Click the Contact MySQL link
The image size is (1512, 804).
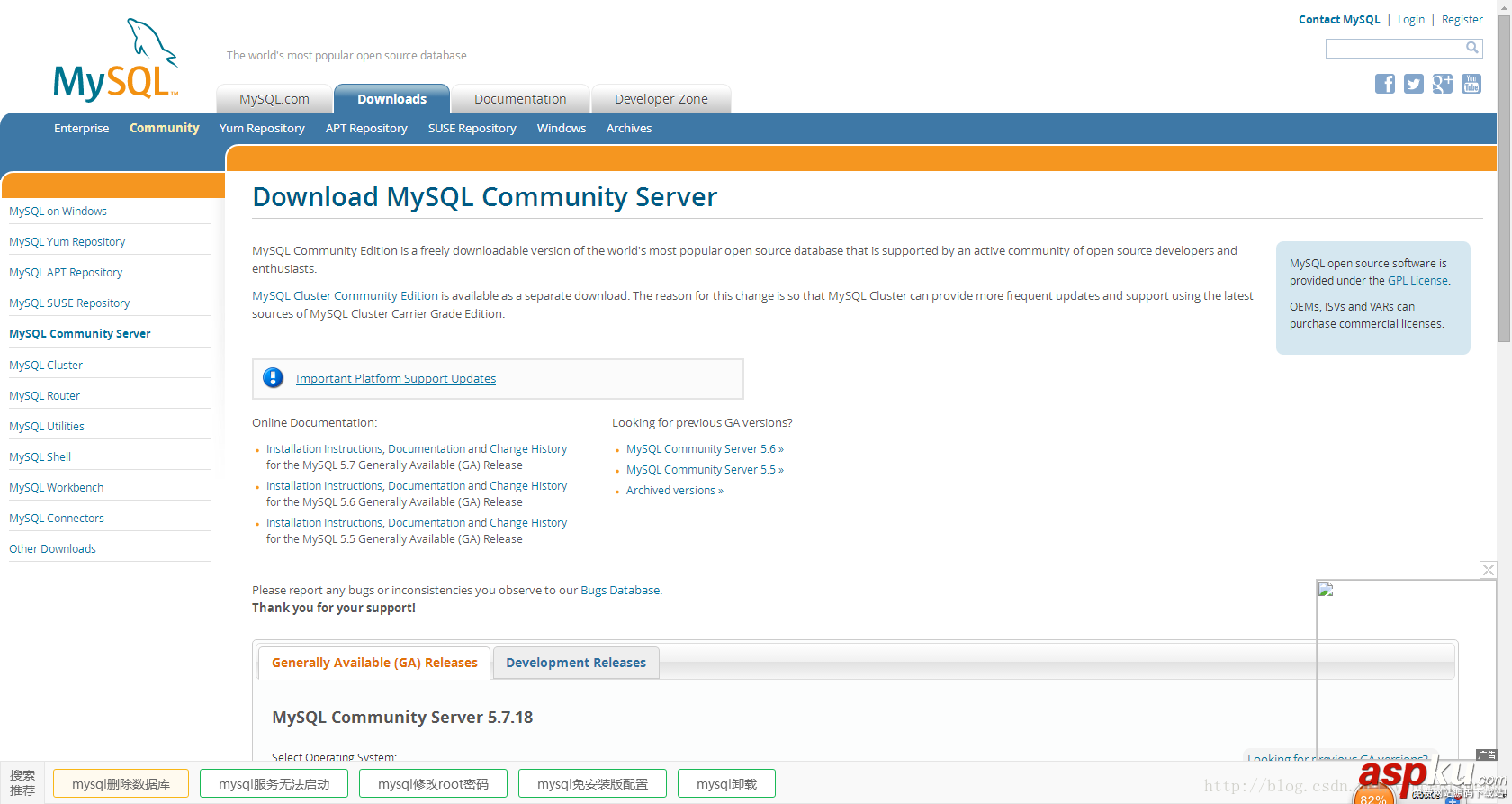point(1339,20)
